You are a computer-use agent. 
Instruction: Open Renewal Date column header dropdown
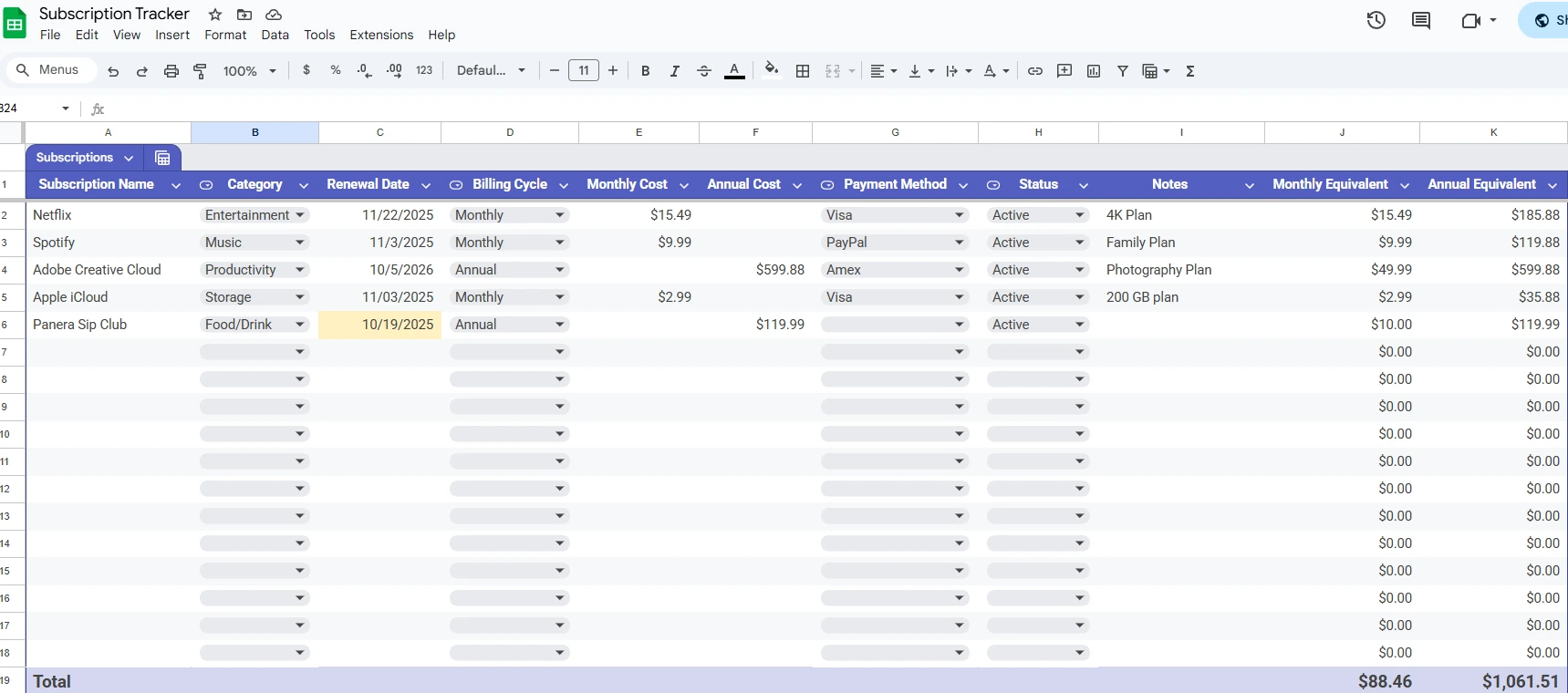click(426, 185)
